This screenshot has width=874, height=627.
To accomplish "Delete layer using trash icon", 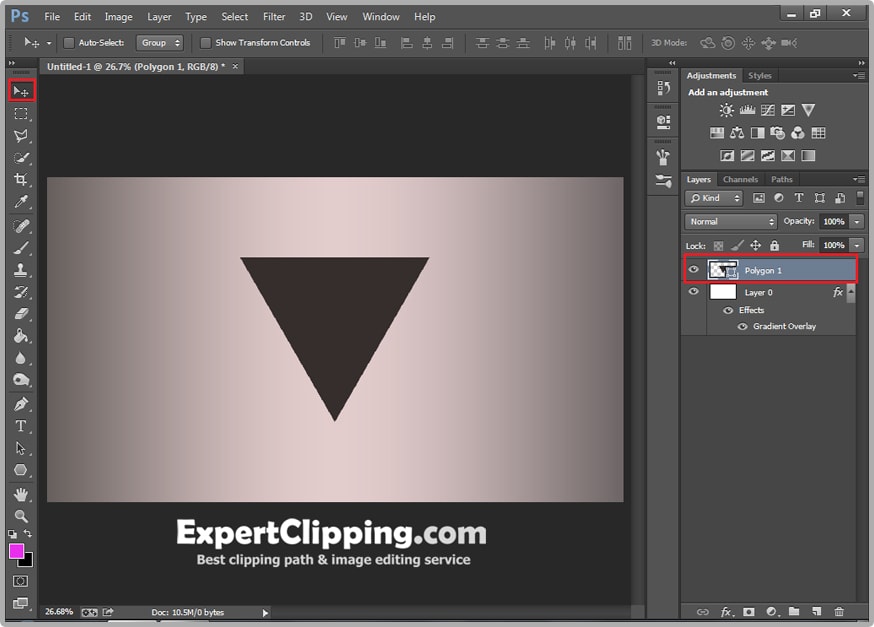I will click(839, 611).
